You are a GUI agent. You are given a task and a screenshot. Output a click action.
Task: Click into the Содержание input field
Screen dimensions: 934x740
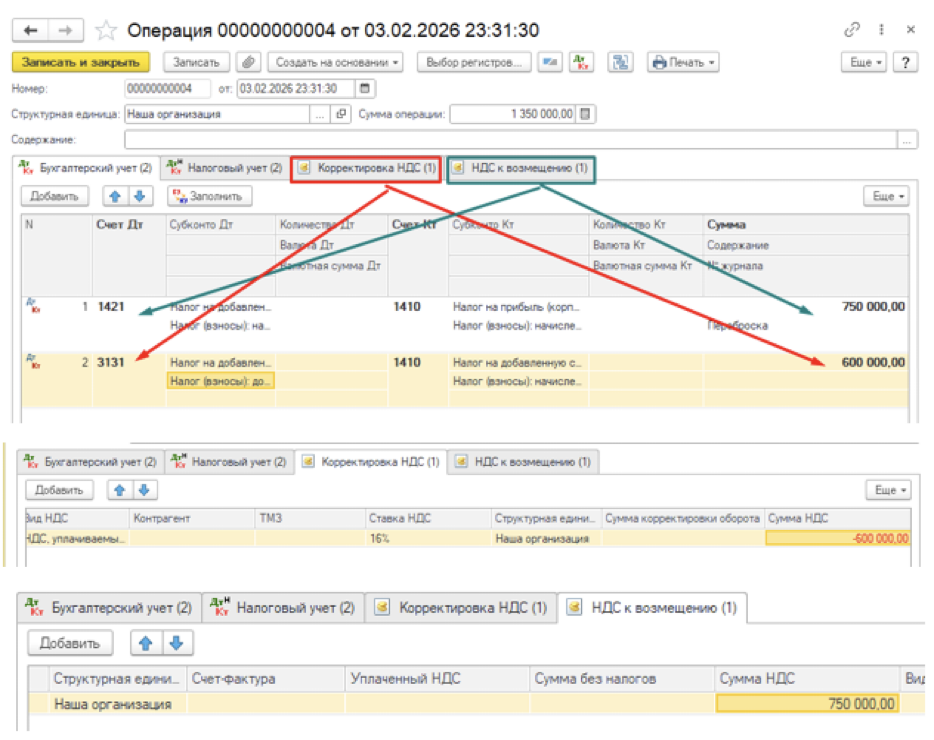(510, 140)
